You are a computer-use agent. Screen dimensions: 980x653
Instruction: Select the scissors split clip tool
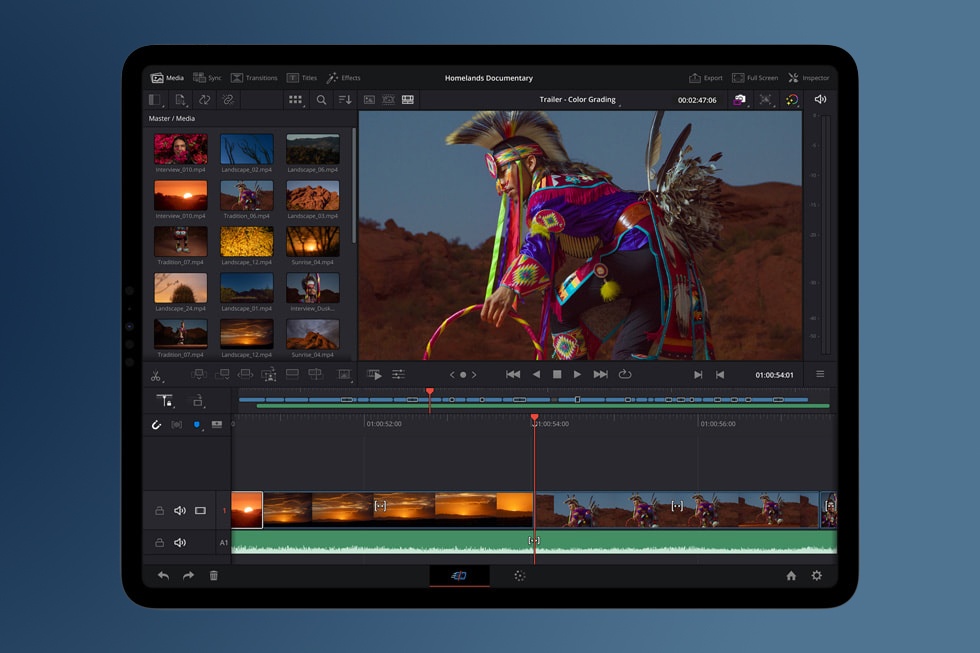coord(155,376)
